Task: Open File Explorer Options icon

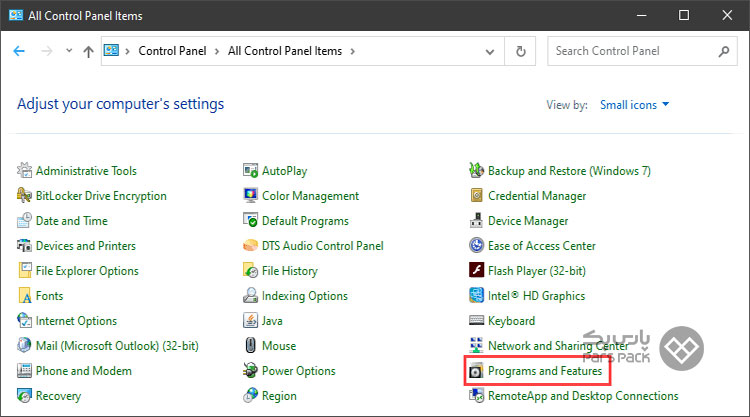Action: coord(24,270)
